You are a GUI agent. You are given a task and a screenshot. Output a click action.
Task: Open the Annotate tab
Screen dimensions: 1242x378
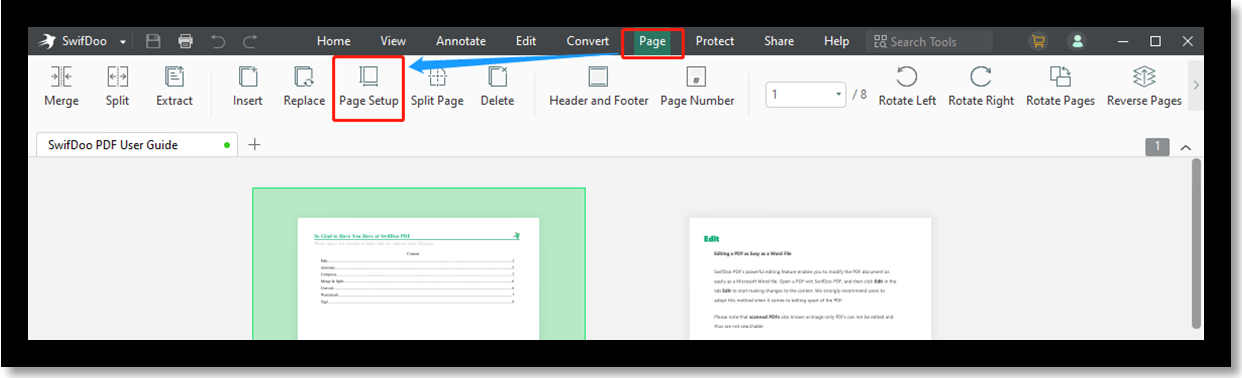pos(461,41)
